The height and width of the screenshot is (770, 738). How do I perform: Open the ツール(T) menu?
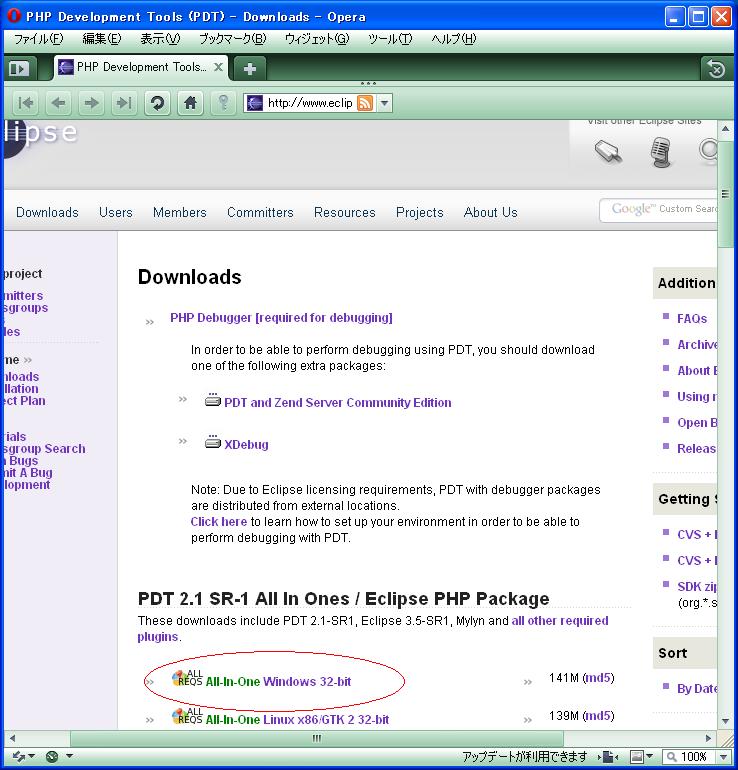click(x=390, y=39)
